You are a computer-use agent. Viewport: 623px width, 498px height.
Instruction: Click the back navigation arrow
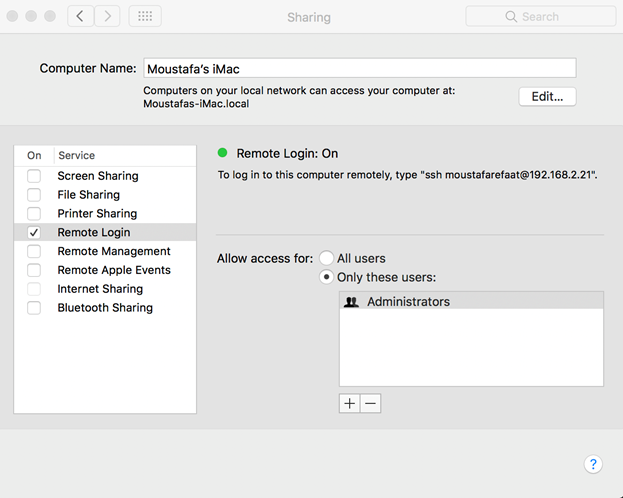81,16
